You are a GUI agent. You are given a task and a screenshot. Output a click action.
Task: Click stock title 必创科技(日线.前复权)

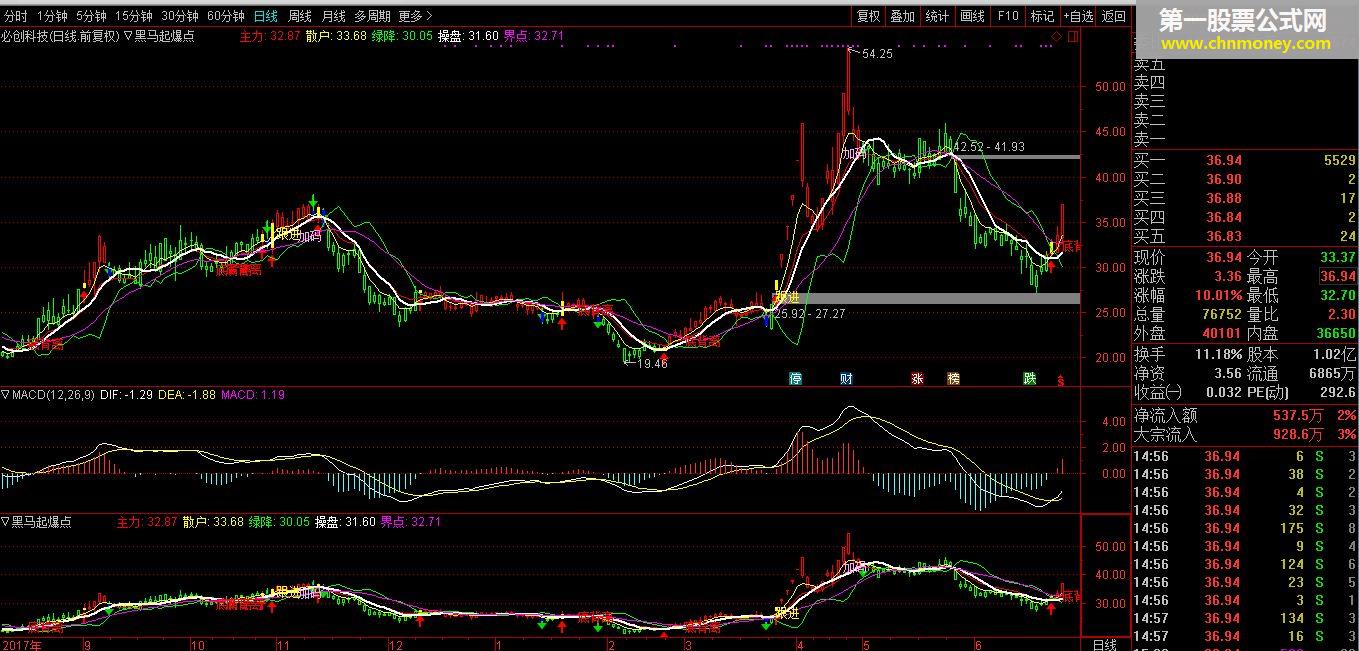[x=60, y=35]
